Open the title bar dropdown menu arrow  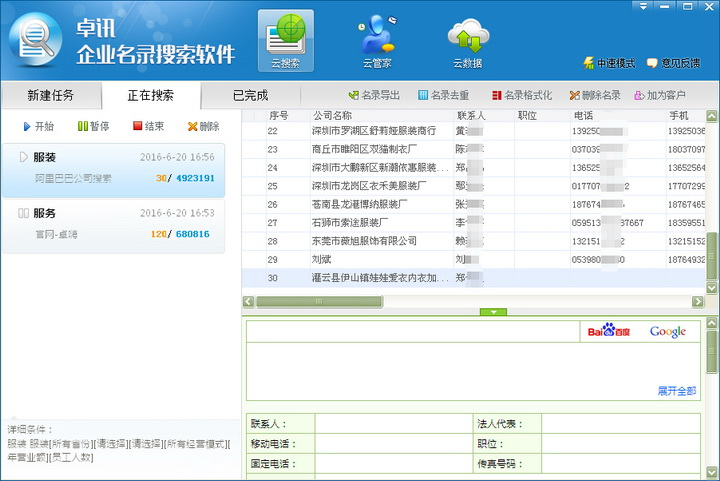pyautogui.click(x=643, y=6)
